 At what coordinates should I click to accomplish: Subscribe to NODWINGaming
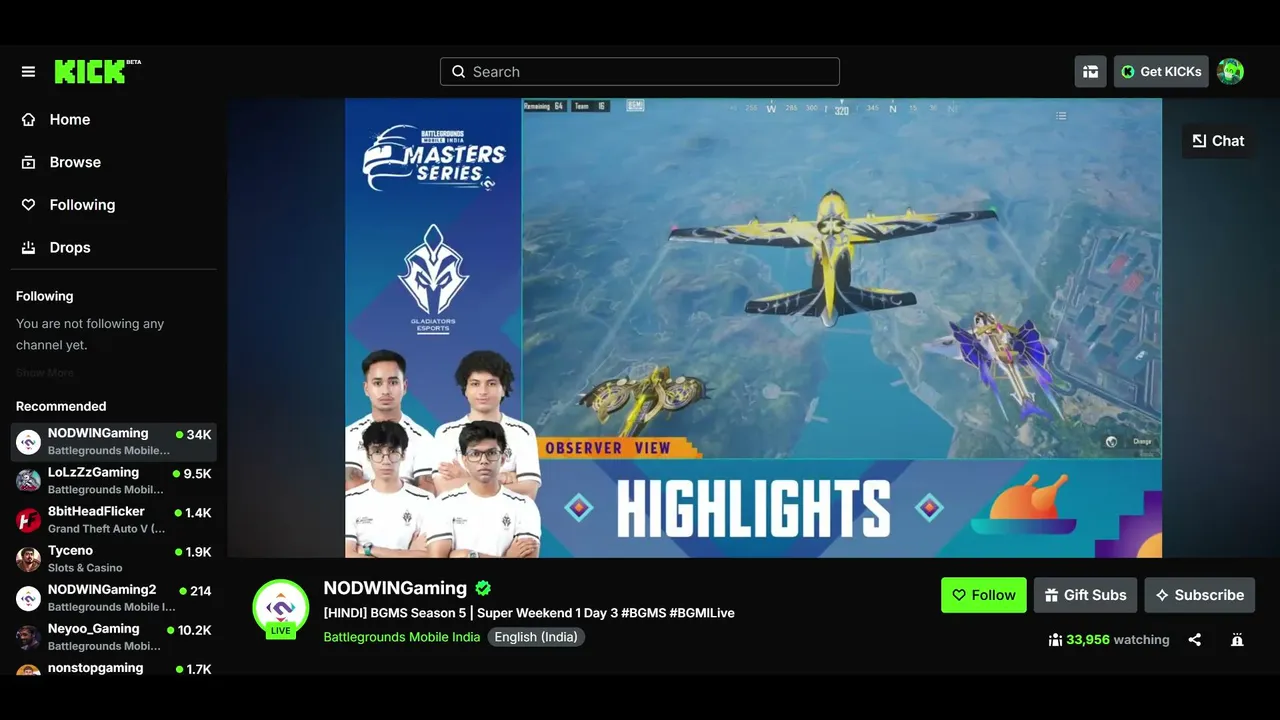[x=1199, y=595]
